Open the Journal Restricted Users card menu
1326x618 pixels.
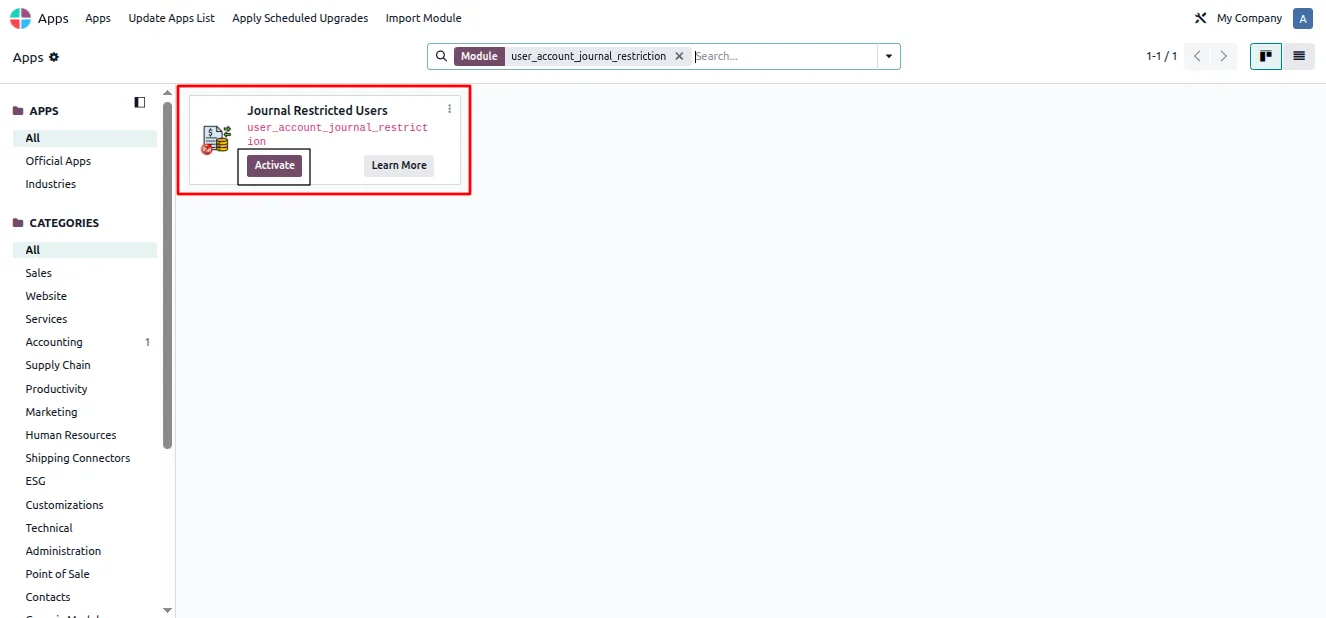pos(449,109)
